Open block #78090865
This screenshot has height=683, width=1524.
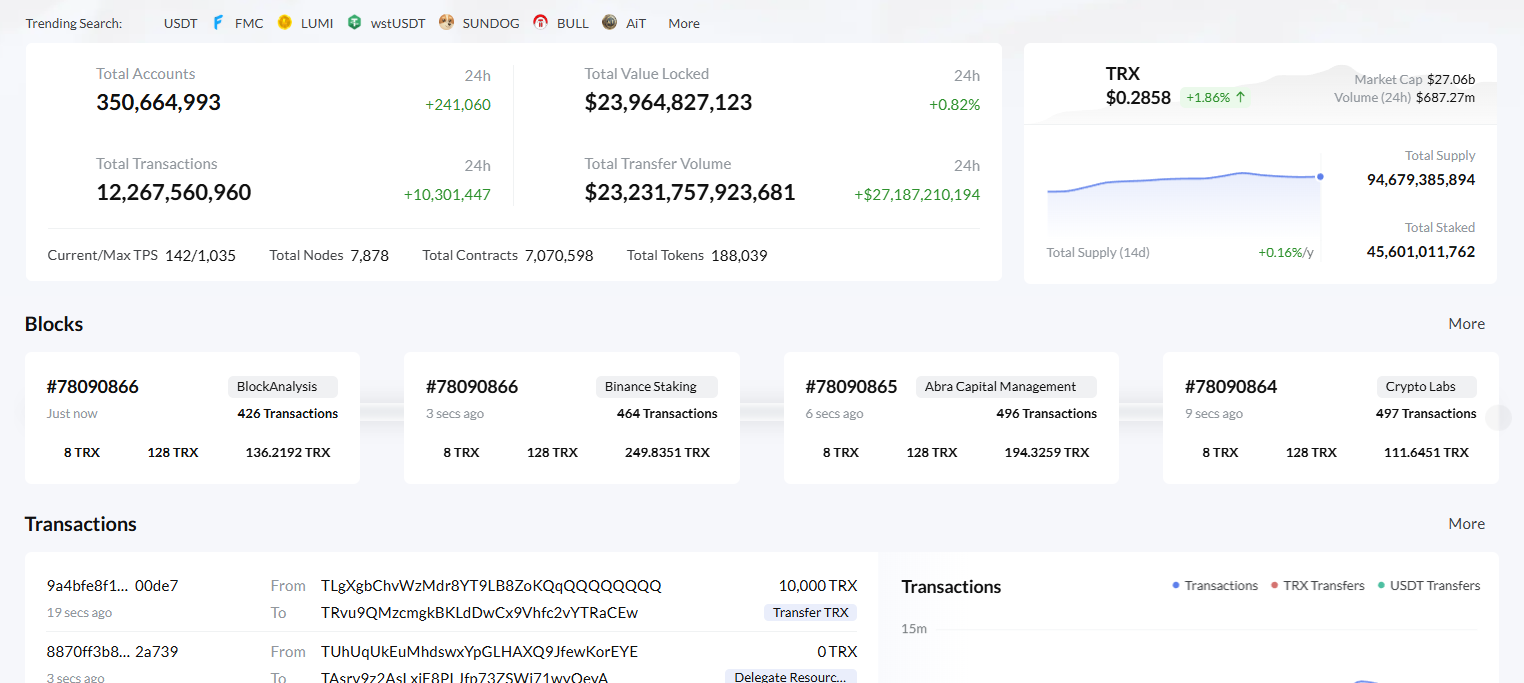851,387
